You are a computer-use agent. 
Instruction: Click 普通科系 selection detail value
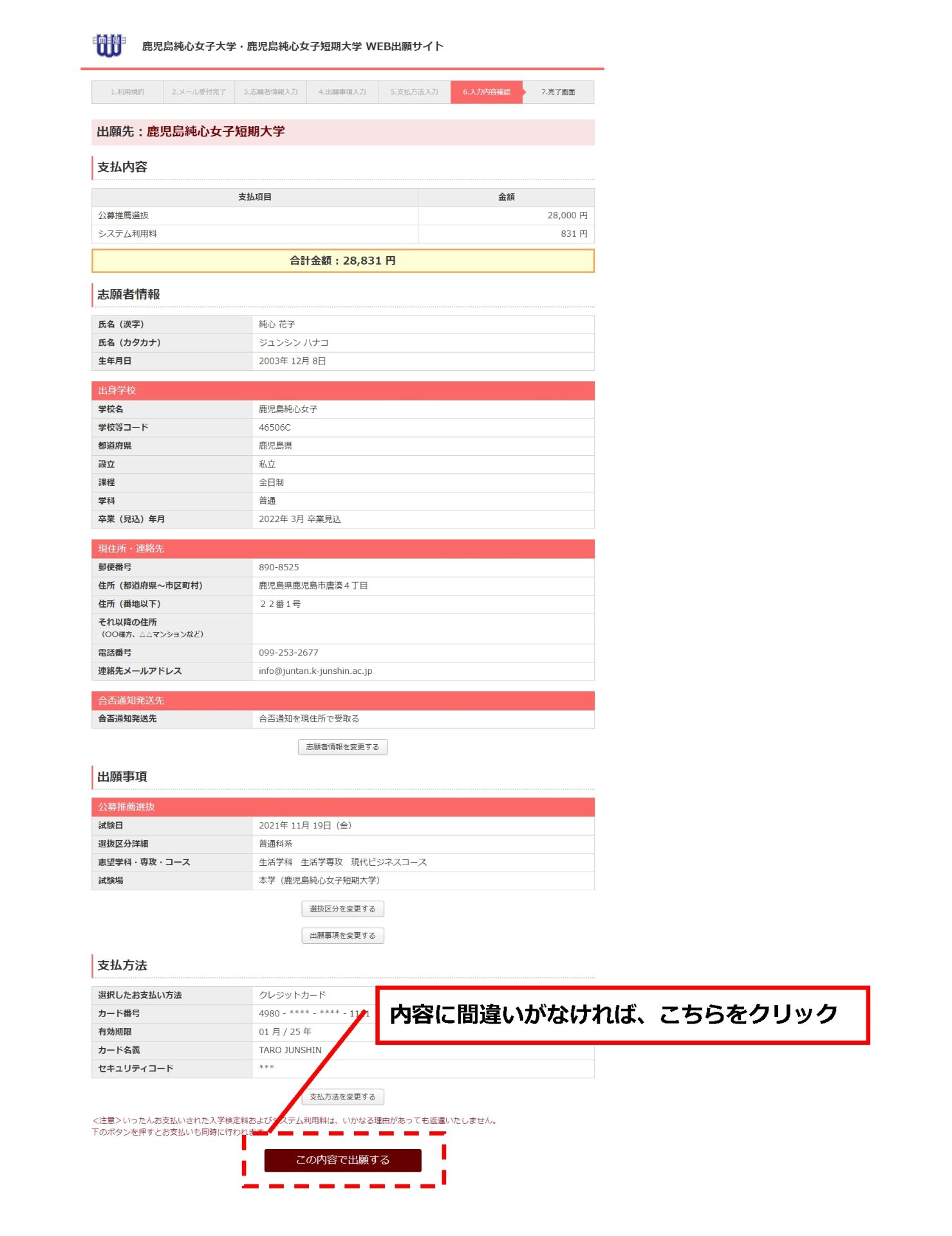[275, 844]
